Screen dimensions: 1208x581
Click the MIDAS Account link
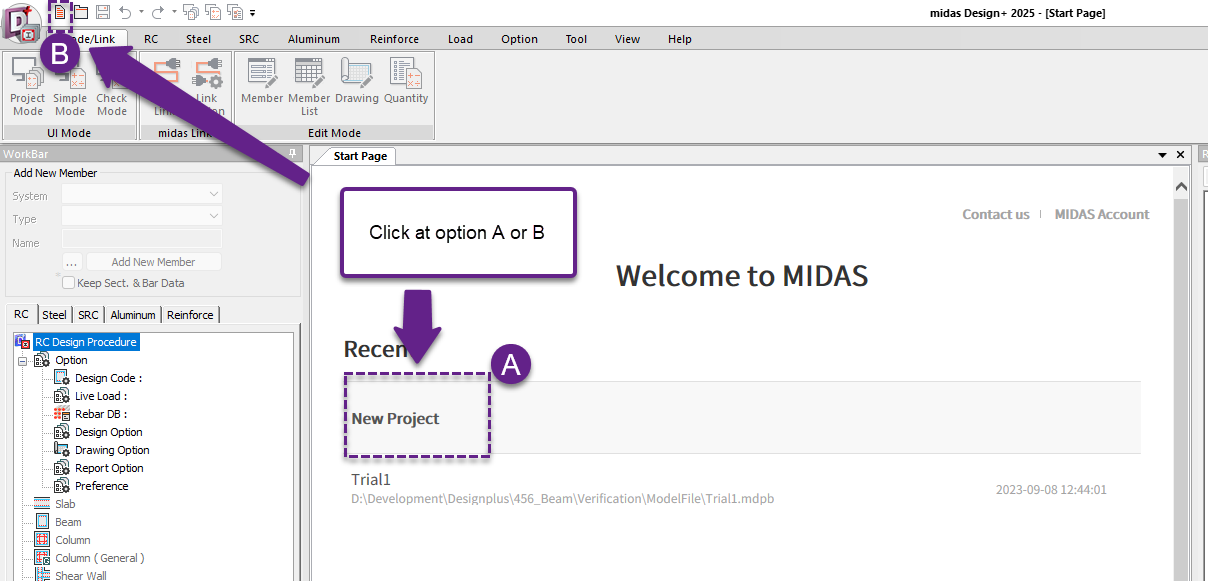[x=1102, y=214]
